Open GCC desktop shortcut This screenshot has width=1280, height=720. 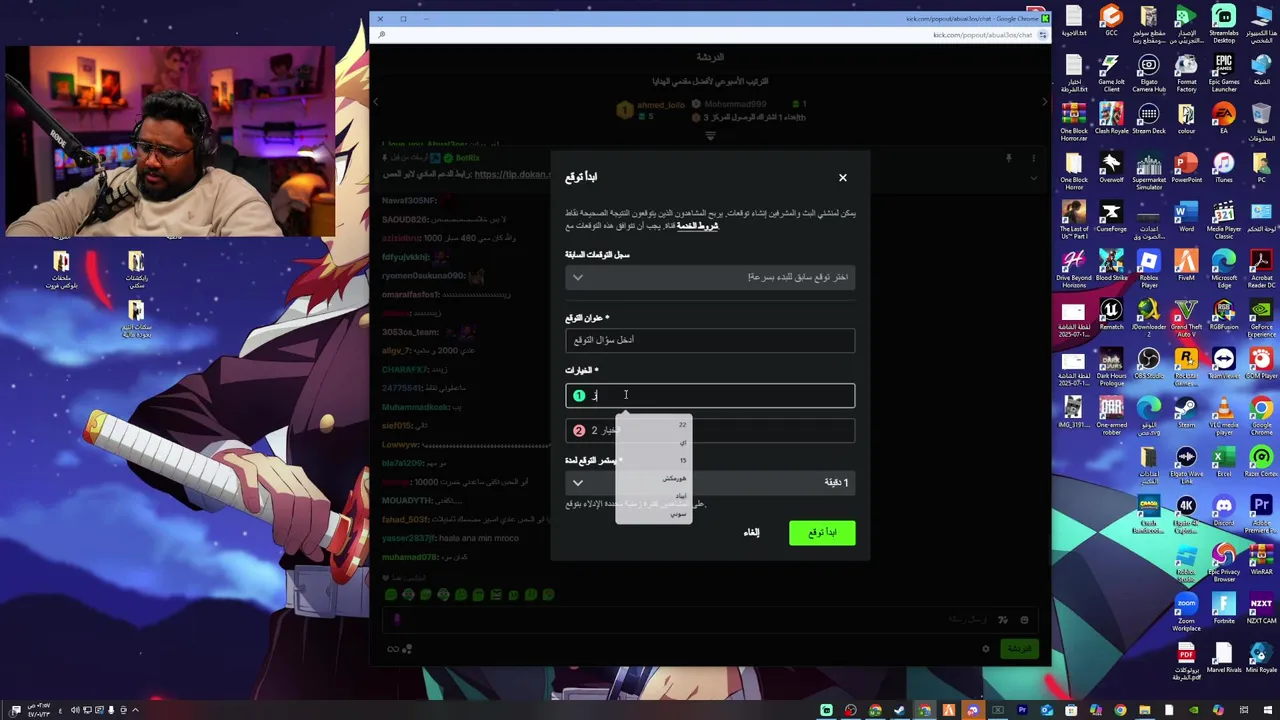coord(1111,22)
